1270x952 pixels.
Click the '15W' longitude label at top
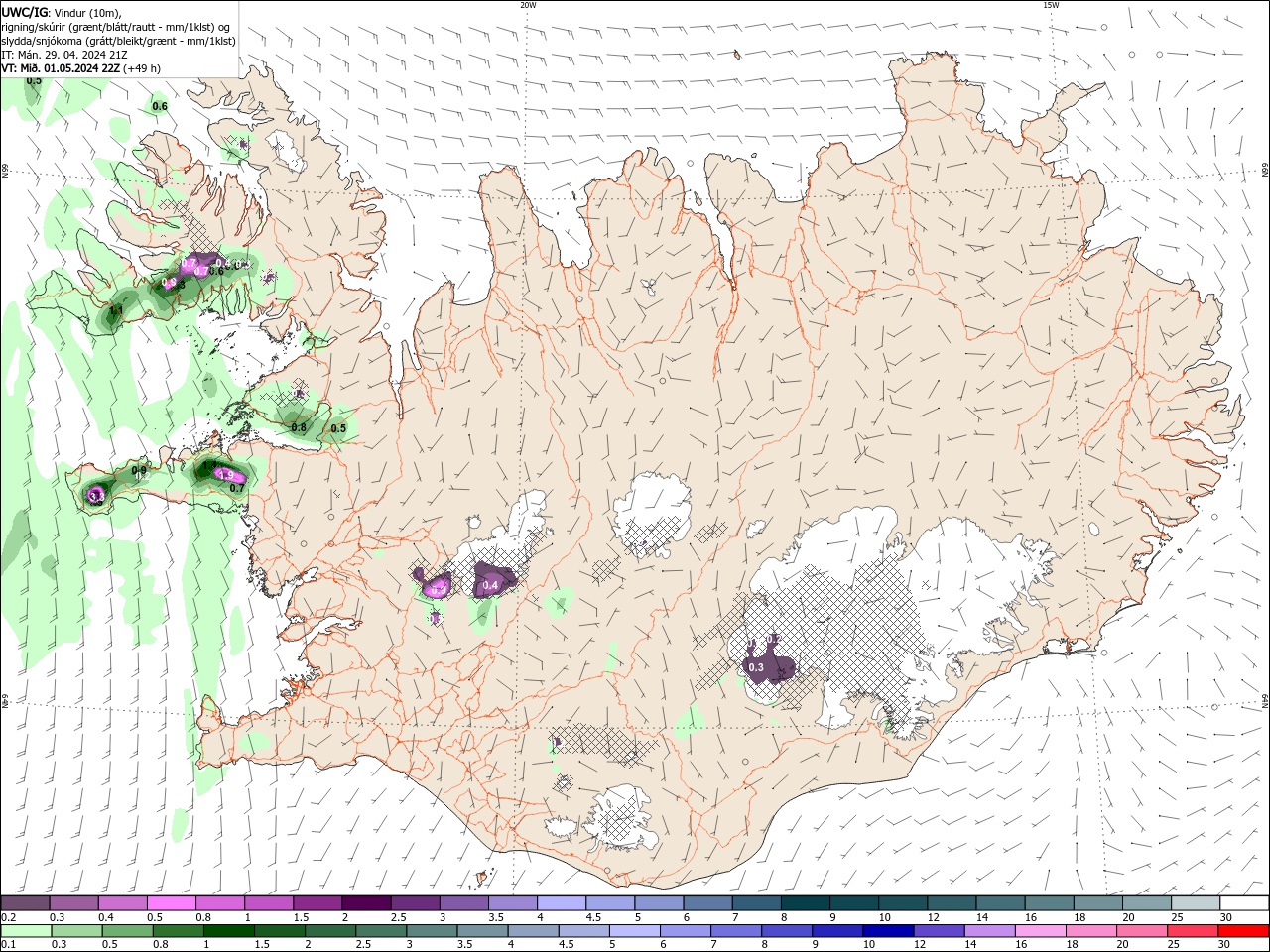(x=1051, y=5)
